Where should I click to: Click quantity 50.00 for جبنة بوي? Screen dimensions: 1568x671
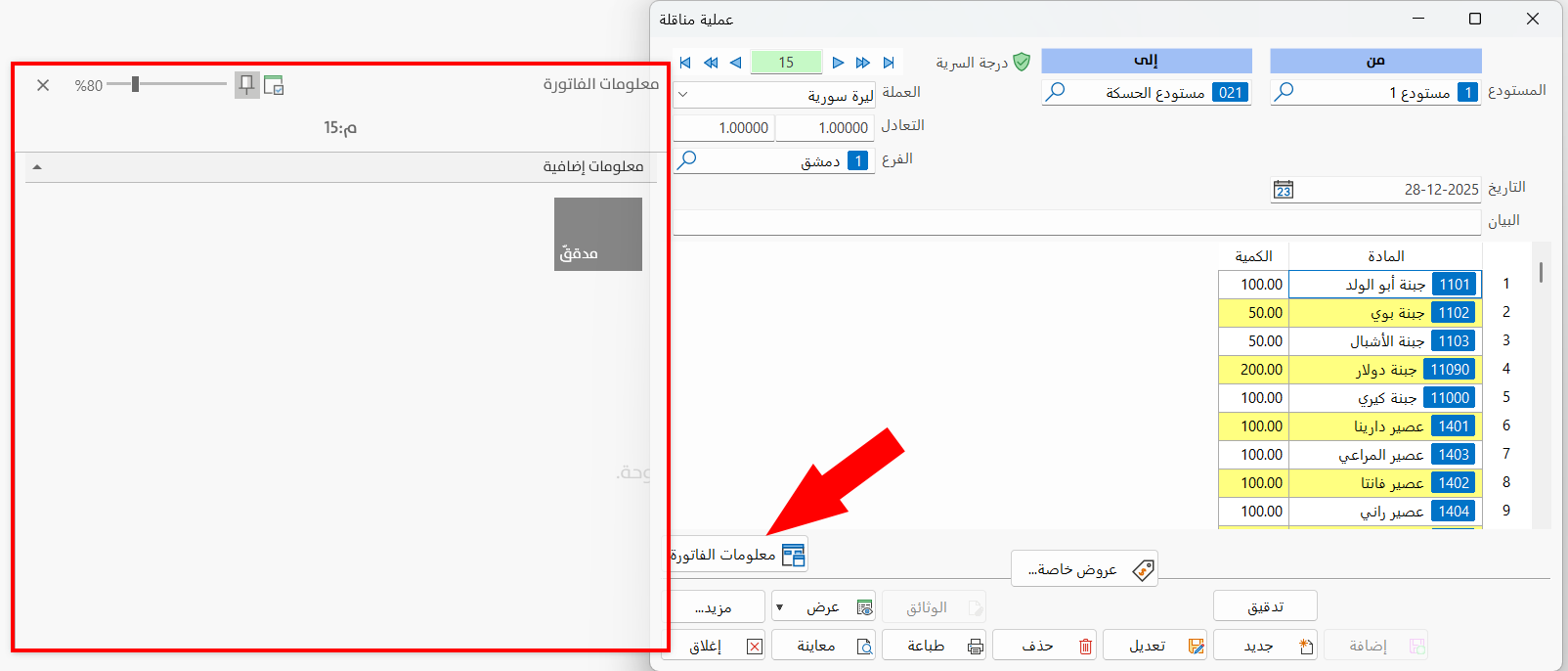click(x=1253, y=313)
